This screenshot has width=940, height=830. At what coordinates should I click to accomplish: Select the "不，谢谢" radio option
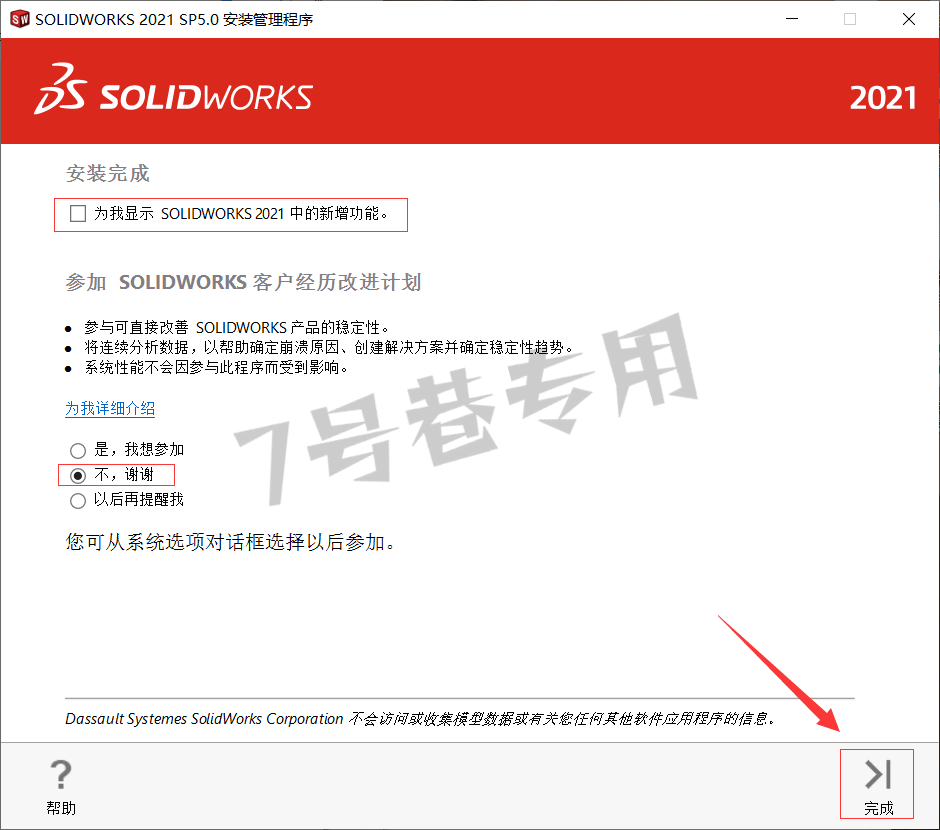coord(78,475)
